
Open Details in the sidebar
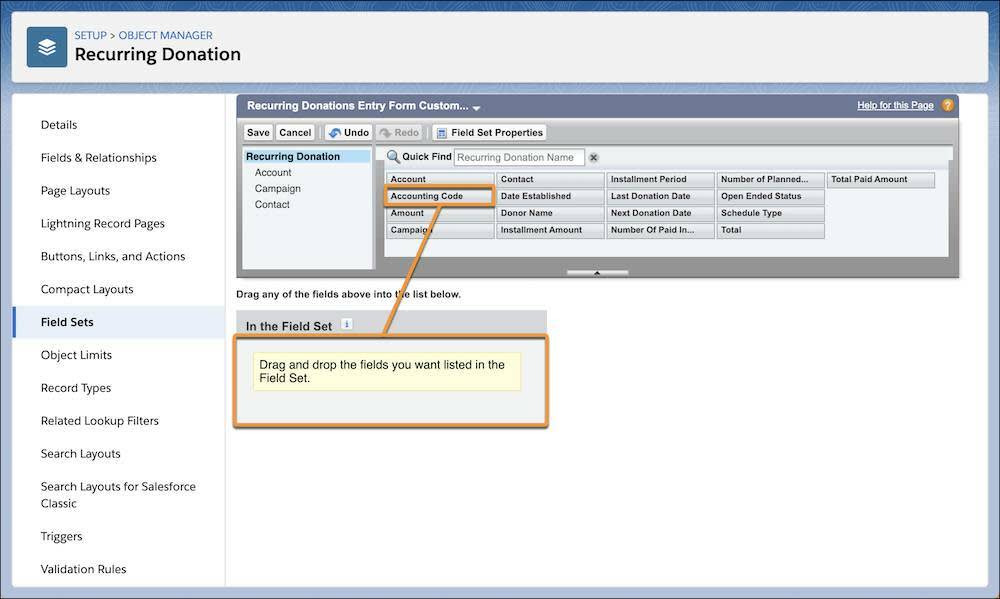[x=59, y=125]
